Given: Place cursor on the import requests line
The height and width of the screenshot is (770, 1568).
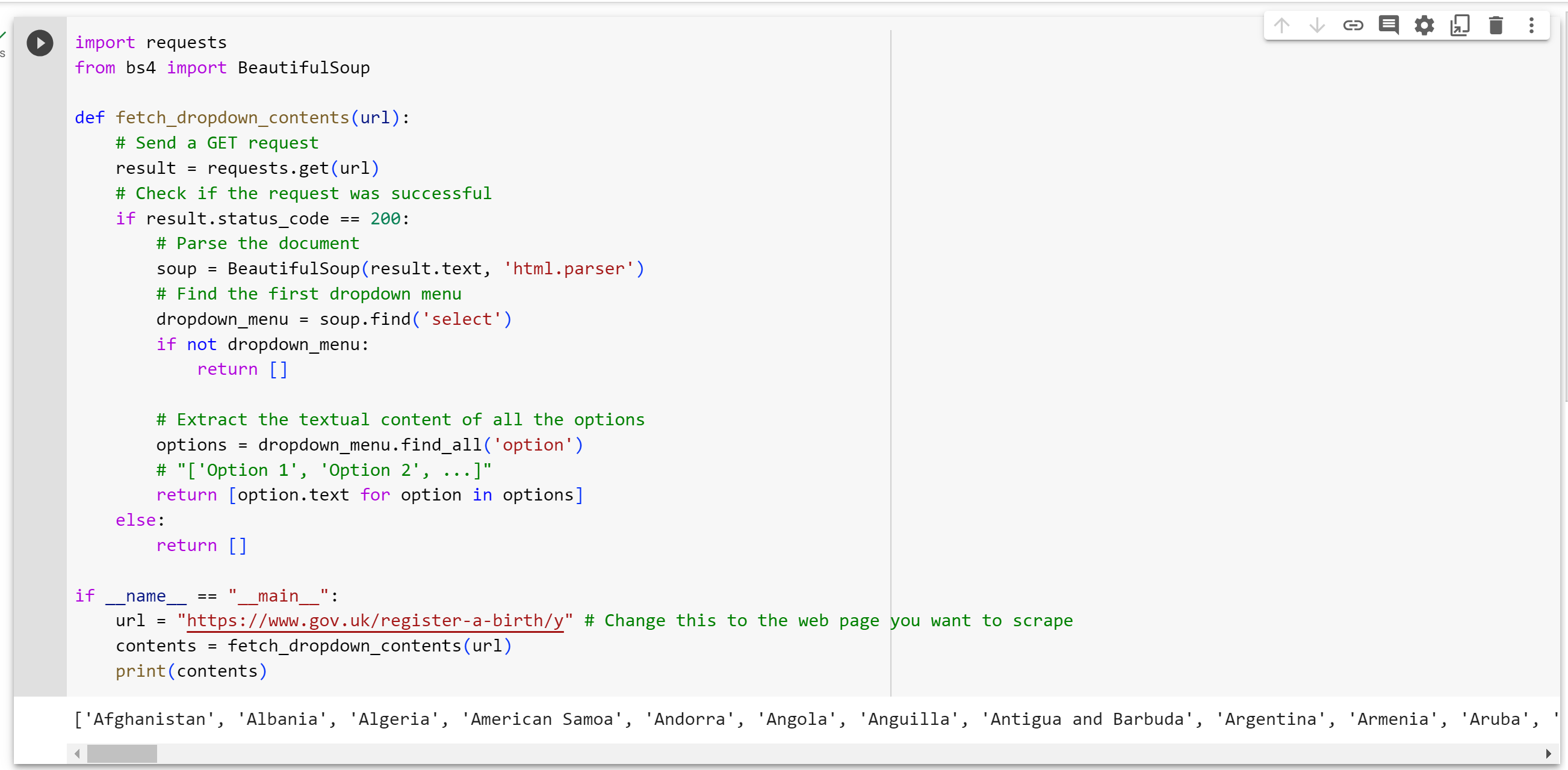Looking at the screenshot, I should pos(150,42).
